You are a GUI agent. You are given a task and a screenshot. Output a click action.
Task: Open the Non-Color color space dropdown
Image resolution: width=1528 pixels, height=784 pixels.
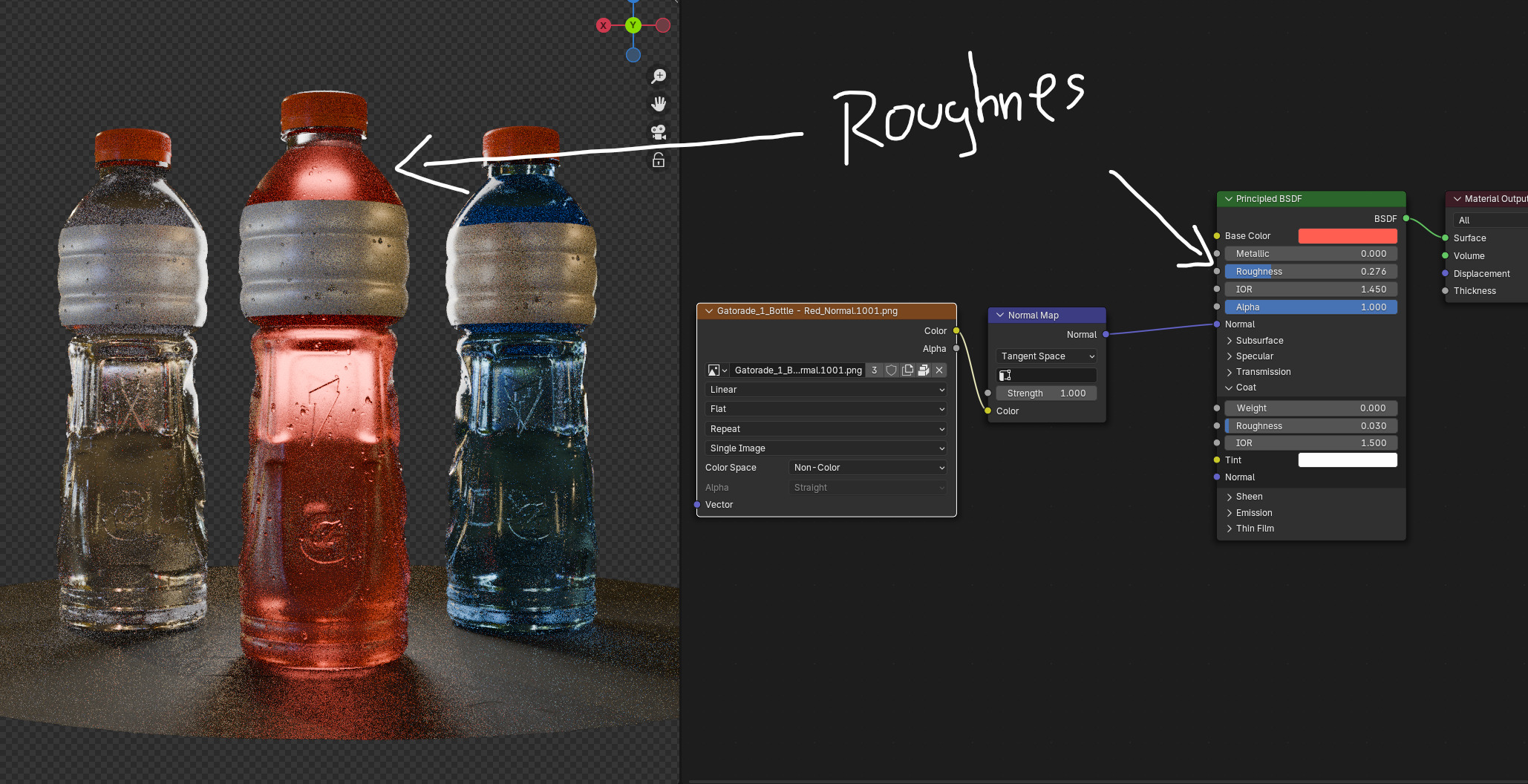click(867, 468)
